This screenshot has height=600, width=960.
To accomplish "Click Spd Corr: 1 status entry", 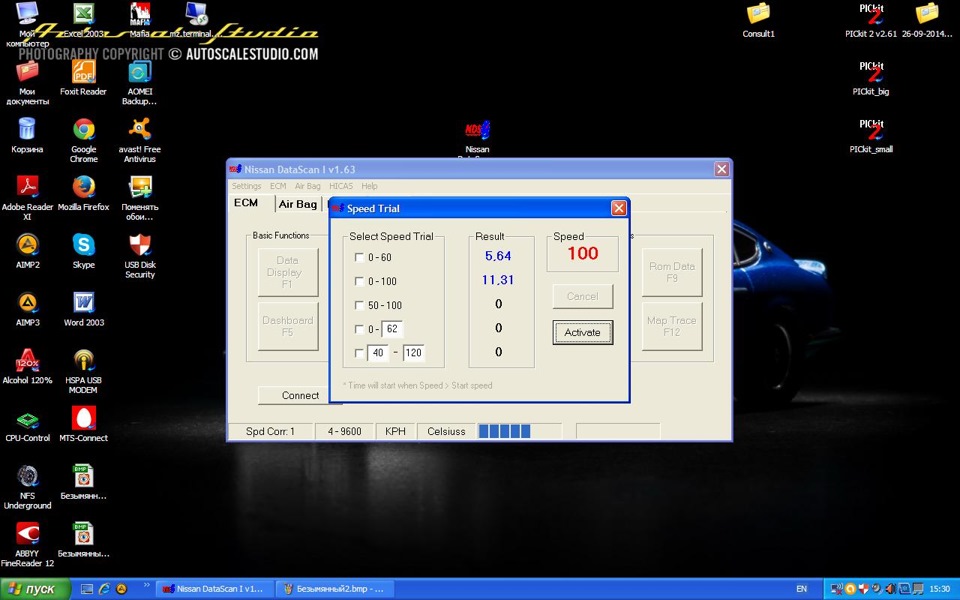I will point(270,432).
